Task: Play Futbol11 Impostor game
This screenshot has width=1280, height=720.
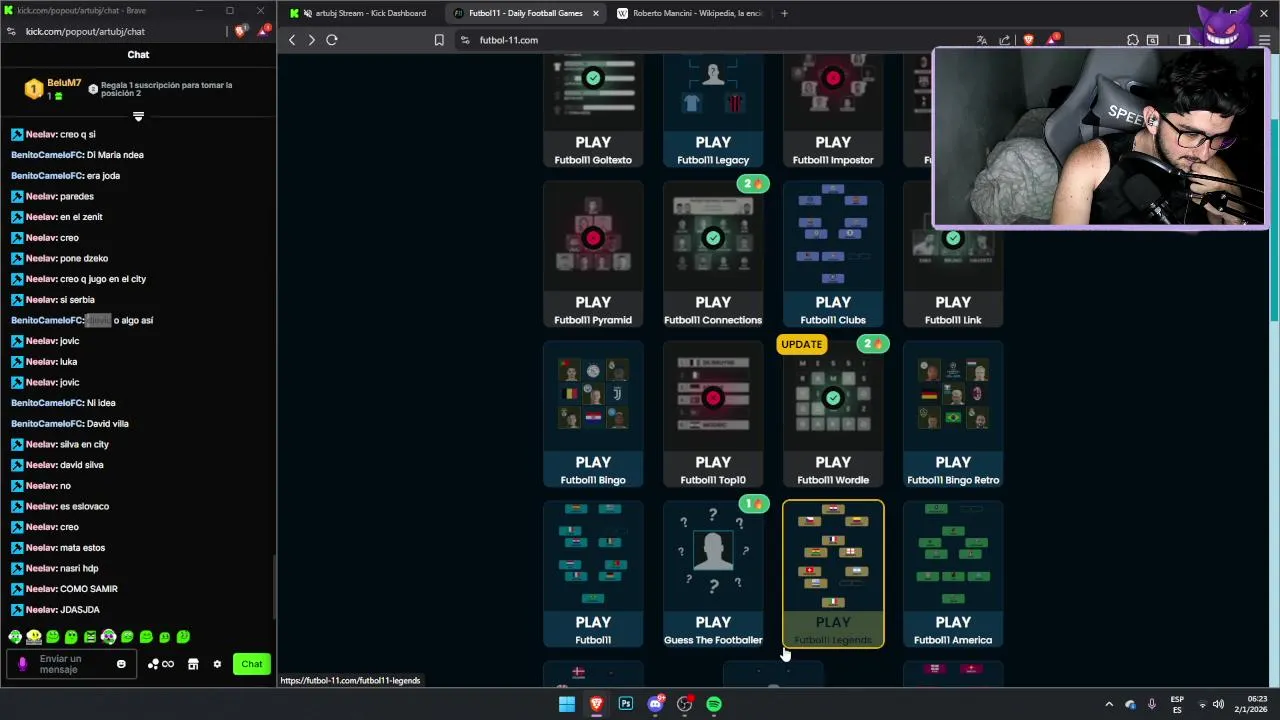Action: point(833,112)
